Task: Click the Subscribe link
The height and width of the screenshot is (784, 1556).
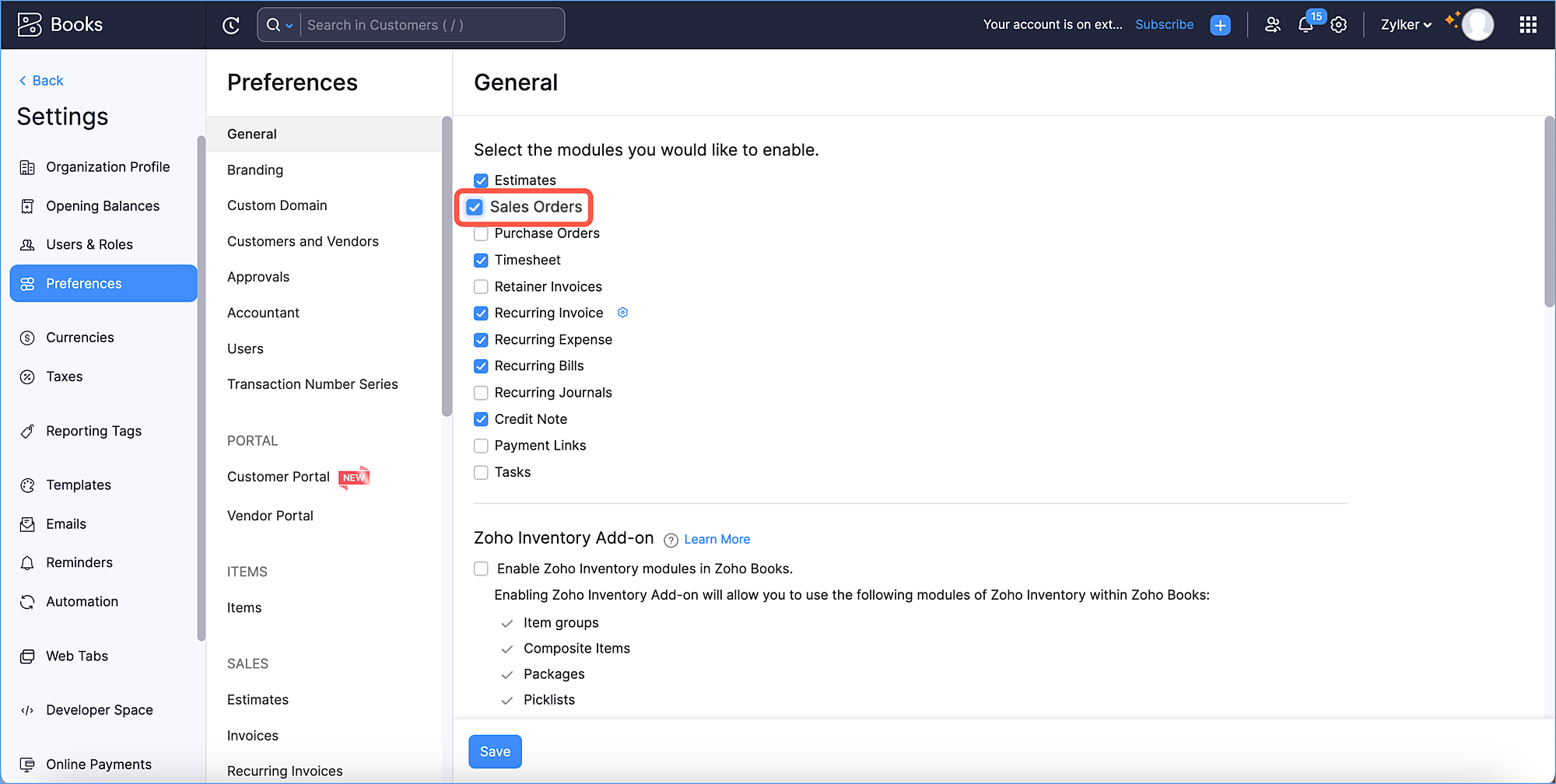Action: [x=1164, y=25]
